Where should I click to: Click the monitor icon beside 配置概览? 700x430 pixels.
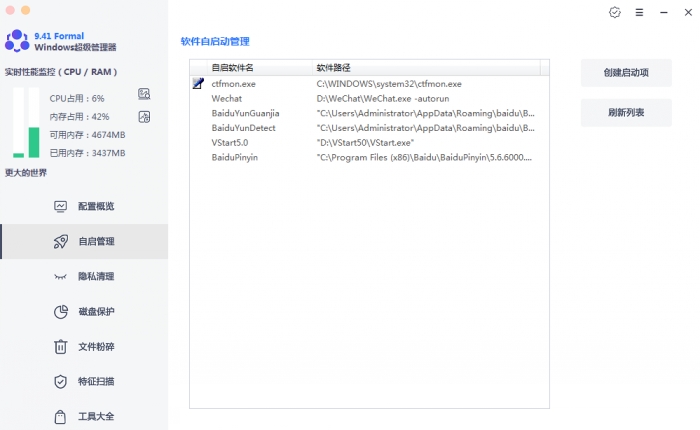tap(60, 206)
